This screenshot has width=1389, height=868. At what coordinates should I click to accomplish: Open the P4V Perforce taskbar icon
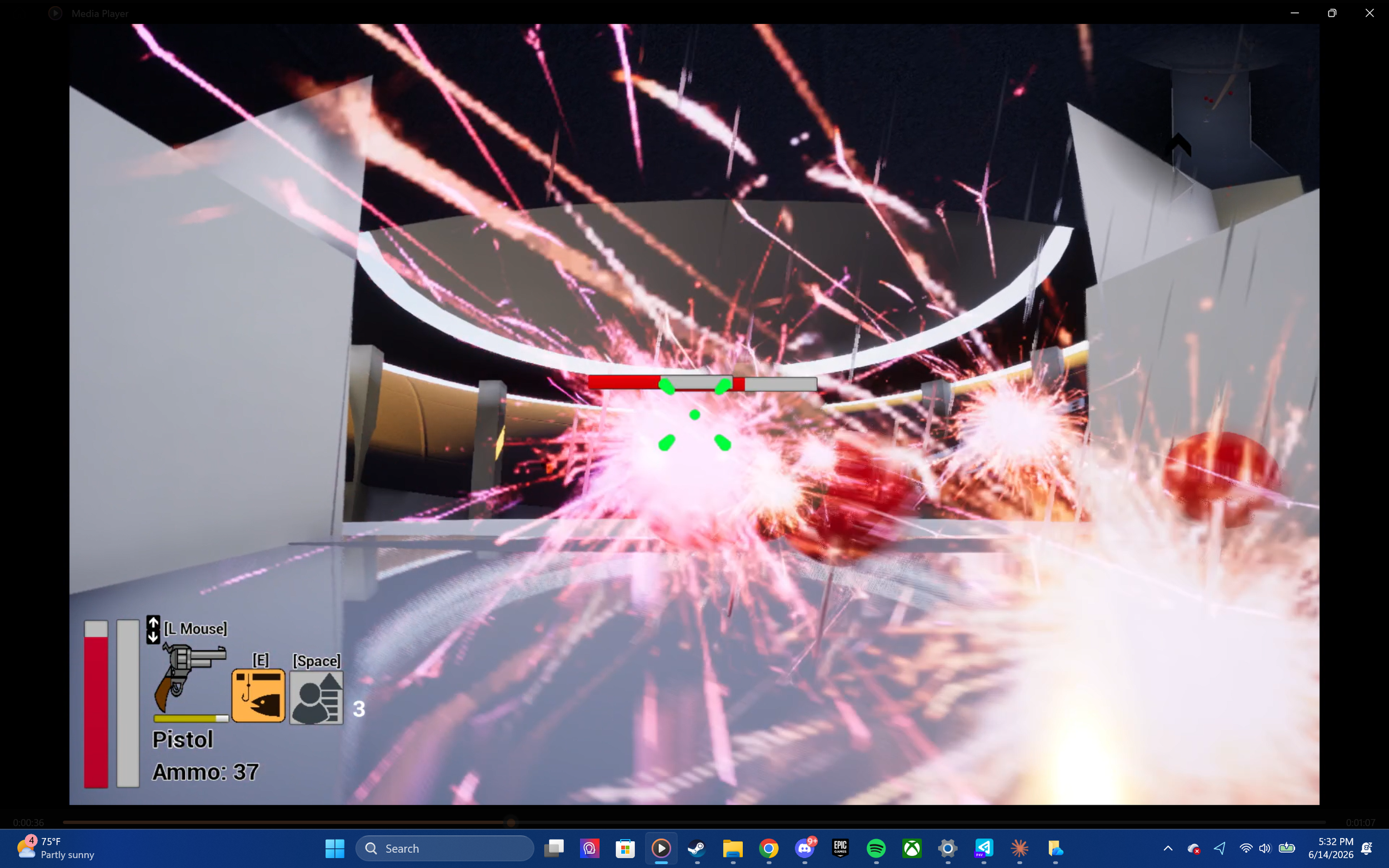[x=983, y=848]
